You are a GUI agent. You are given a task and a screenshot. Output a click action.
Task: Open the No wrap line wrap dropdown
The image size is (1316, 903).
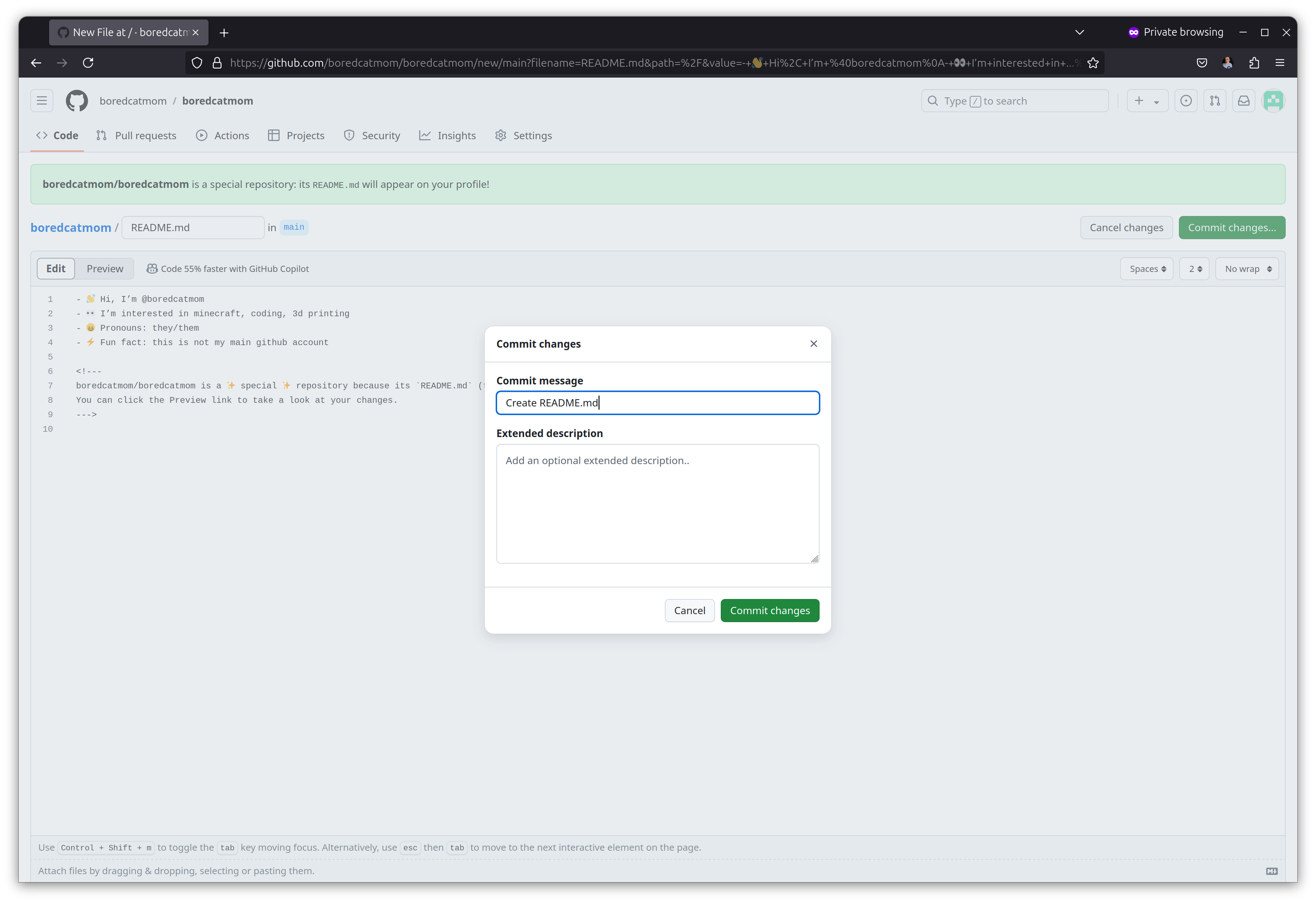1247,269
